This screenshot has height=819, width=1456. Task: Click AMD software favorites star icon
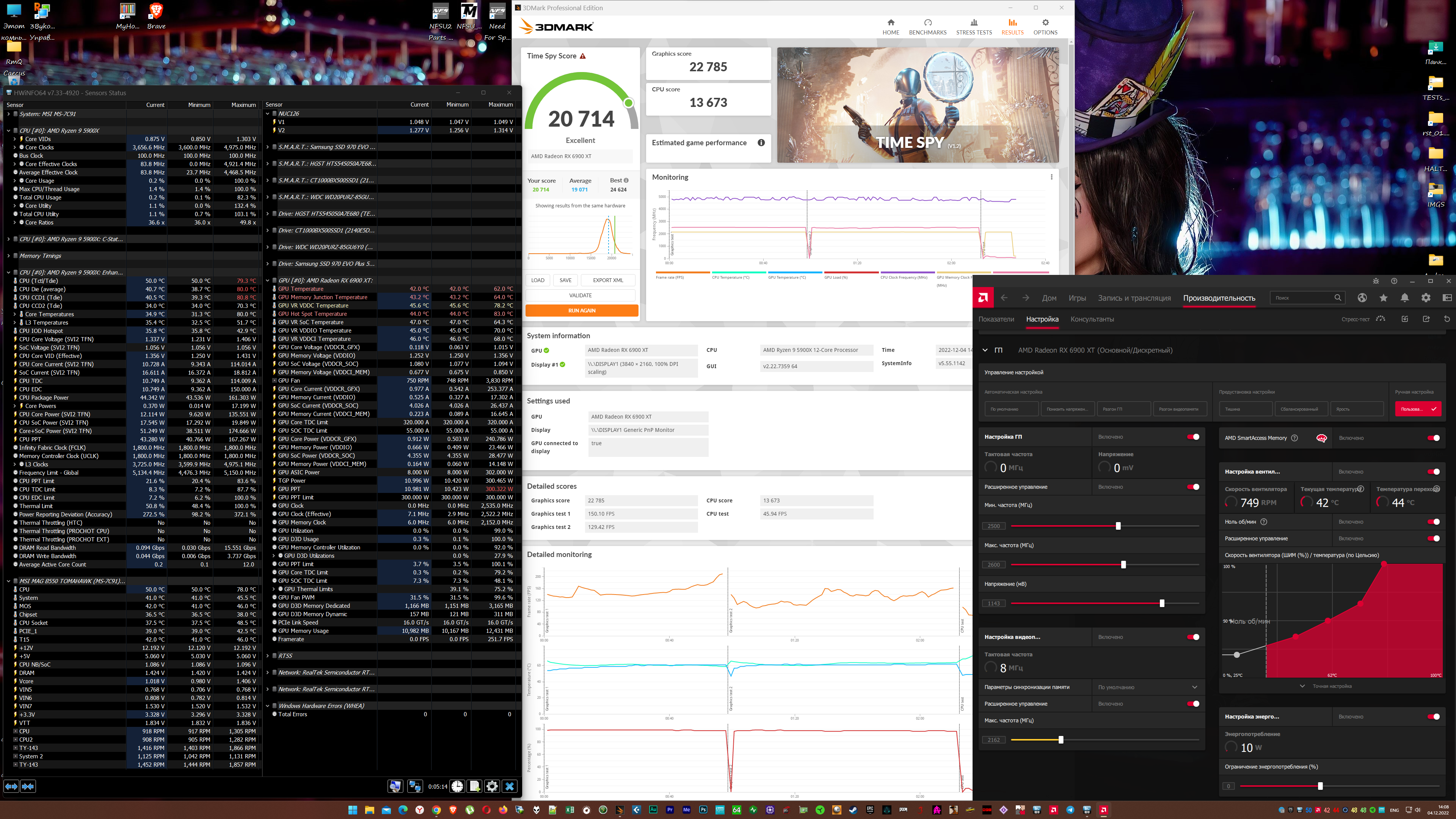pyautogui.click(x=1383, y=298)
